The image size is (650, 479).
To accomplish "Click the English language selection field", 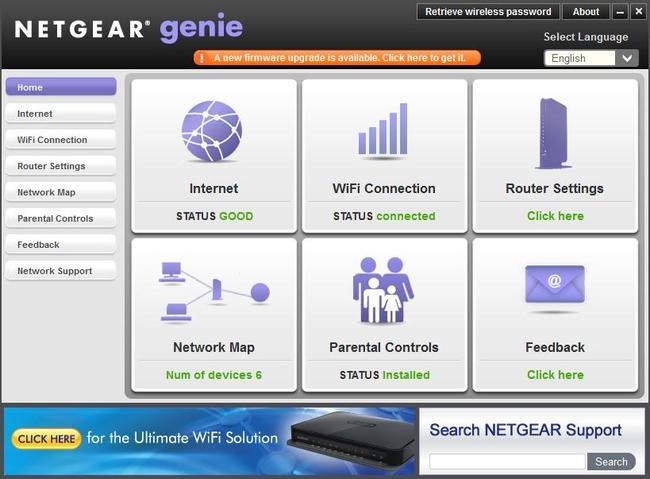I will pyautogui.click(x=580, y=58).
